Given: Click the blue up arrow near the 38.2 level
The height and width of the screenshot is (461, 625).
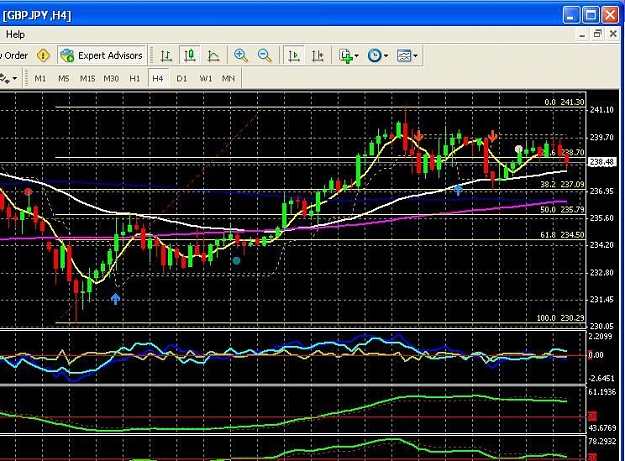Looking at the screenshot, I should [x=458, y=190].
